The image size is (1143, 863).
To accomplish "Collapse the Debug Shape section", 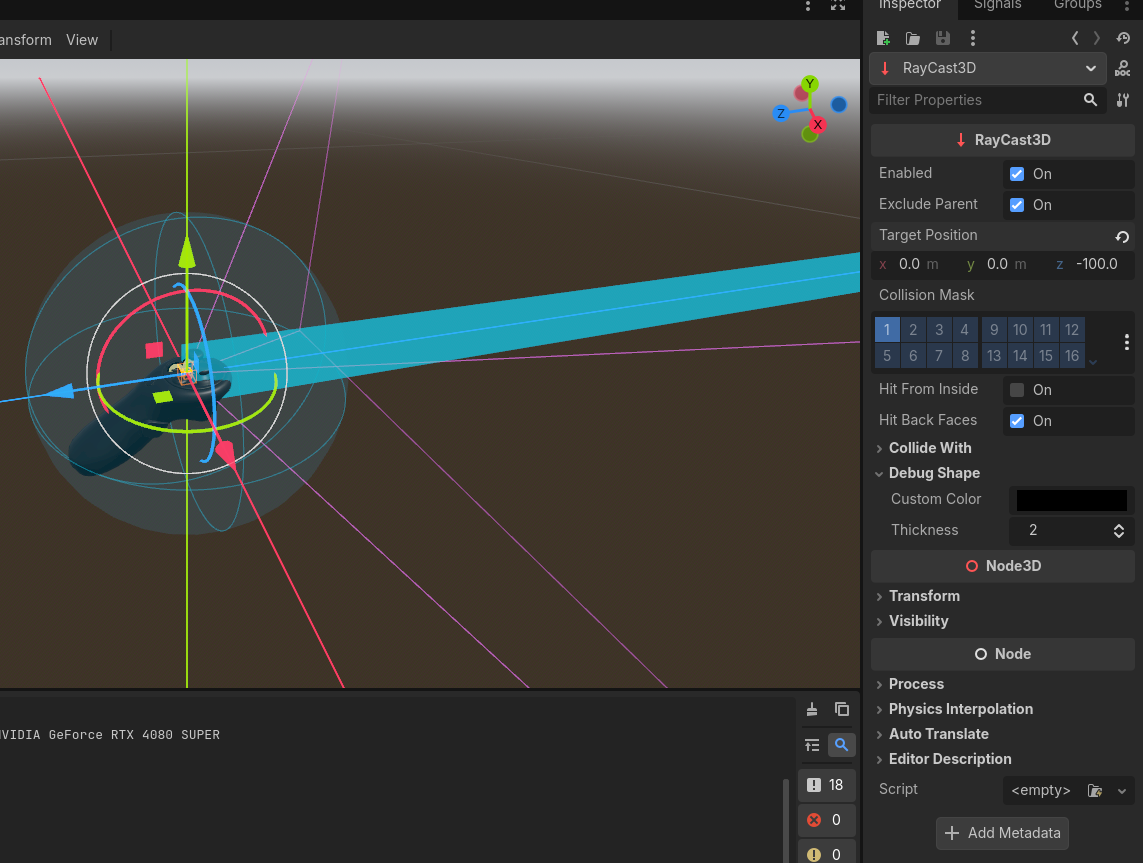I will tap(933, 473).
